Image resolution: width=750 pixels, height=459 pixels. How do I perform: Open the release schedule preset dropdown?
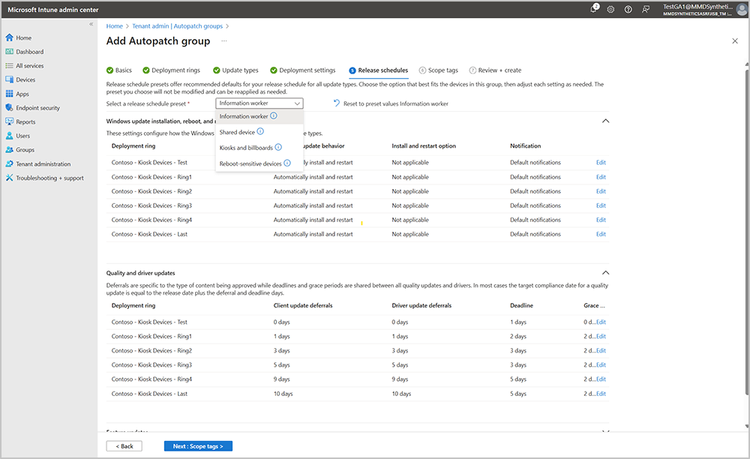click(259, 103)
